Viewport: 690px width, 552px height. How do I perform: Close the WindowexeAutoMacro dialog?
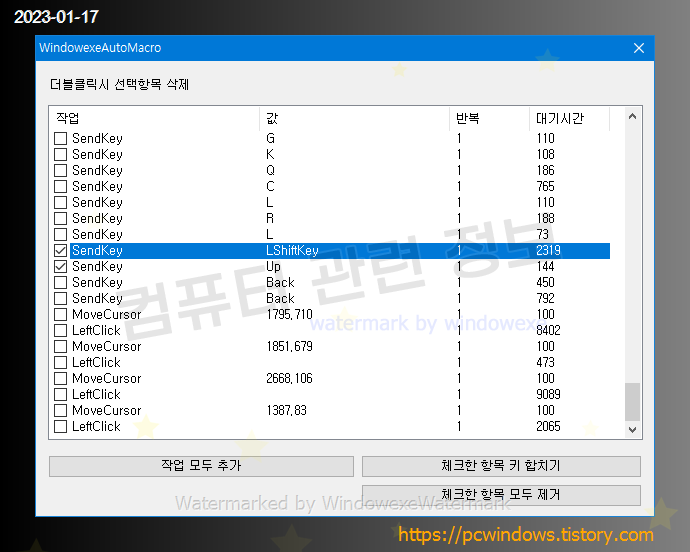(x=639, y=48)
